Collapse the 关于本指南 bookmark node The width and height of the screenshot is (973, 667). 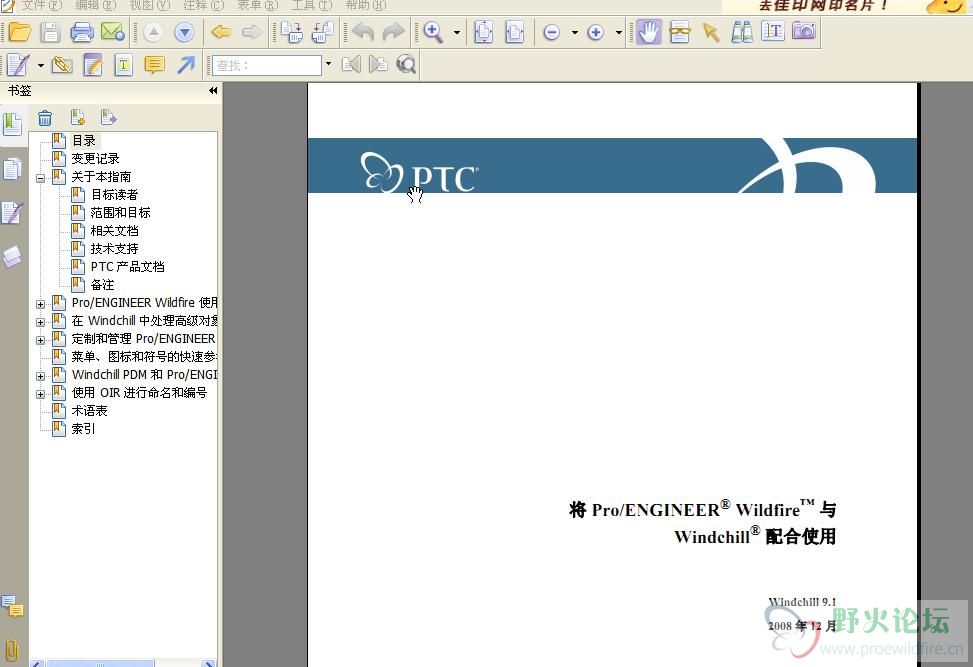pyautogui.click(x=41, y=177)
